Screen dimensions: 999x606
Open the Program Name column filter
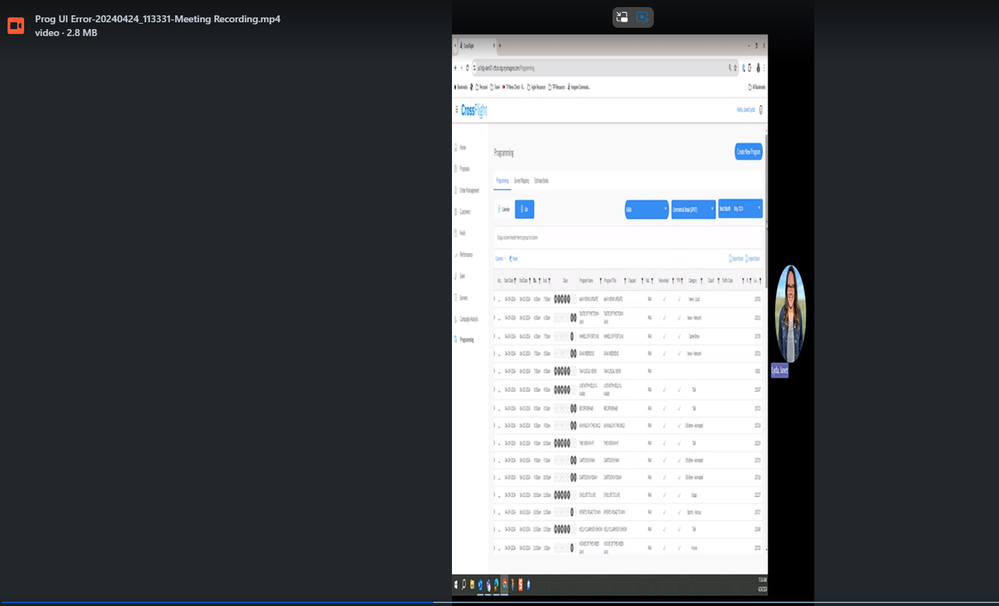600,280
